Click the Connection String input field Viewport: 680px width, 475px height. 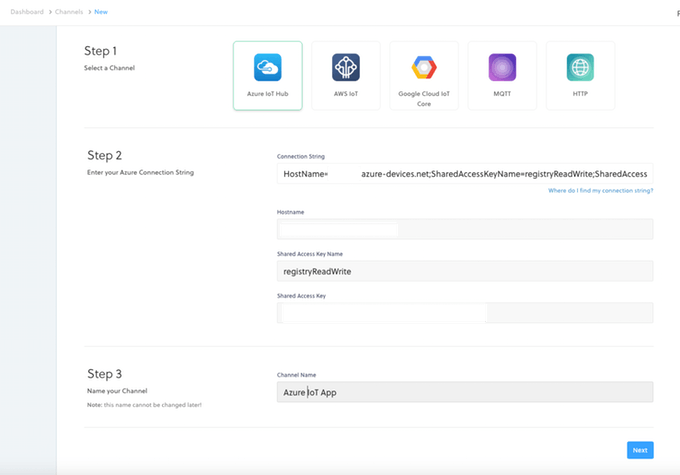click(465, 173)
